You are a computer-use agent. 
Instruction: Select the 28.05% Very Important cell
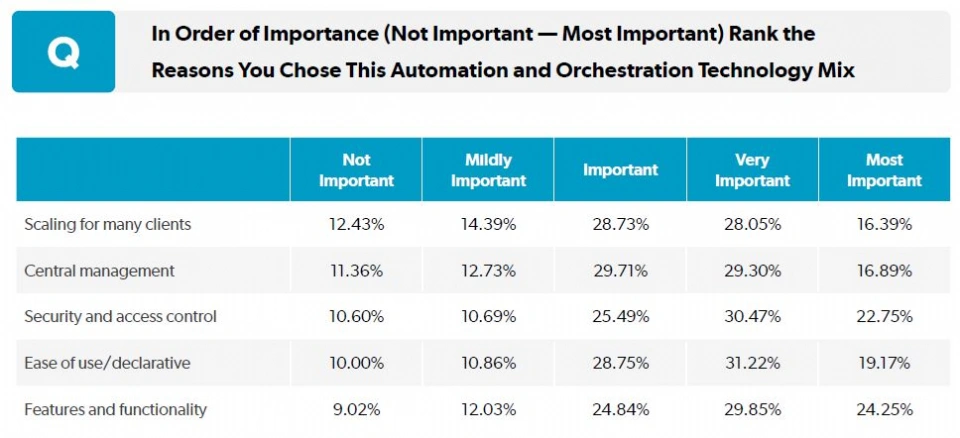(752, 225)
